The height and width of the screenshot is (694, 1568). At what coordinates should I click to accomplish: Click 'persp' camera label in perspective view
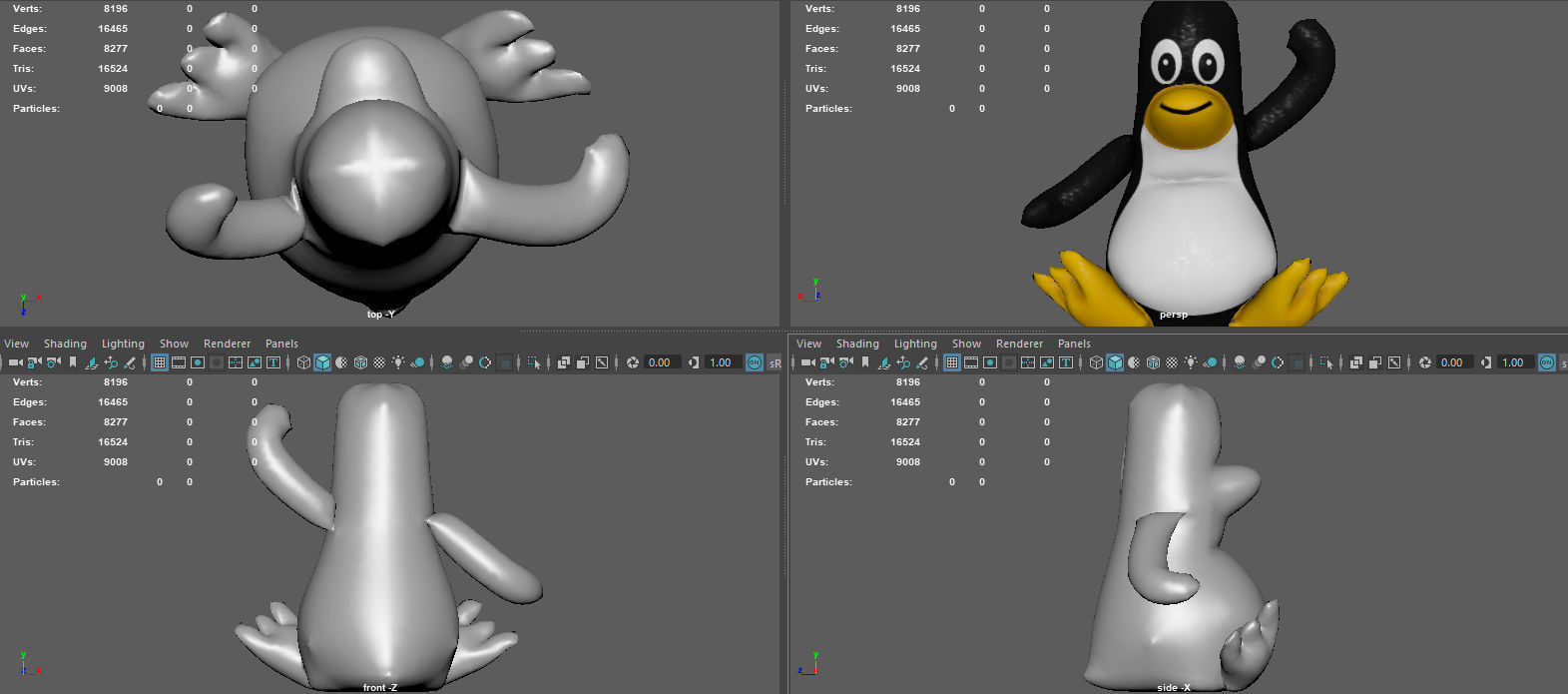point(1174,315)
